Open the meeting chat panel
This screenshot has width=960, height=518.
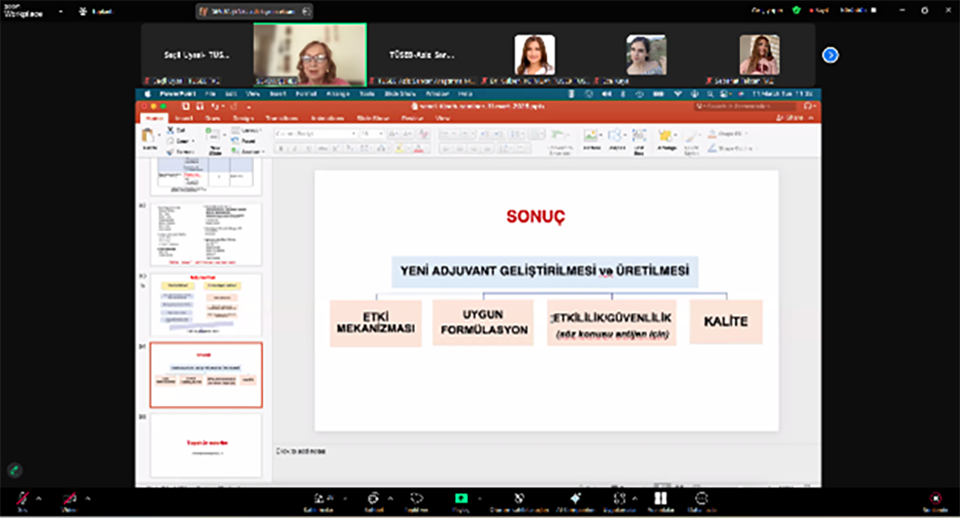coord(372,497)
